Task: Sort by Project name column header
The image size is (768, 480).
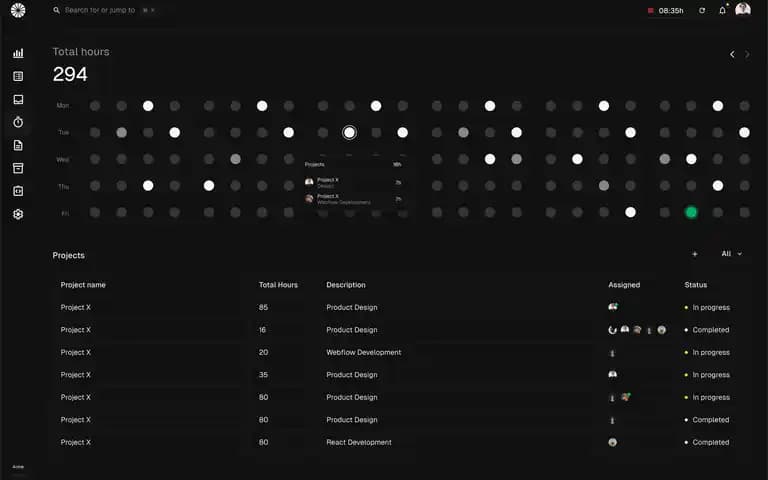Action: click(83, 285)
